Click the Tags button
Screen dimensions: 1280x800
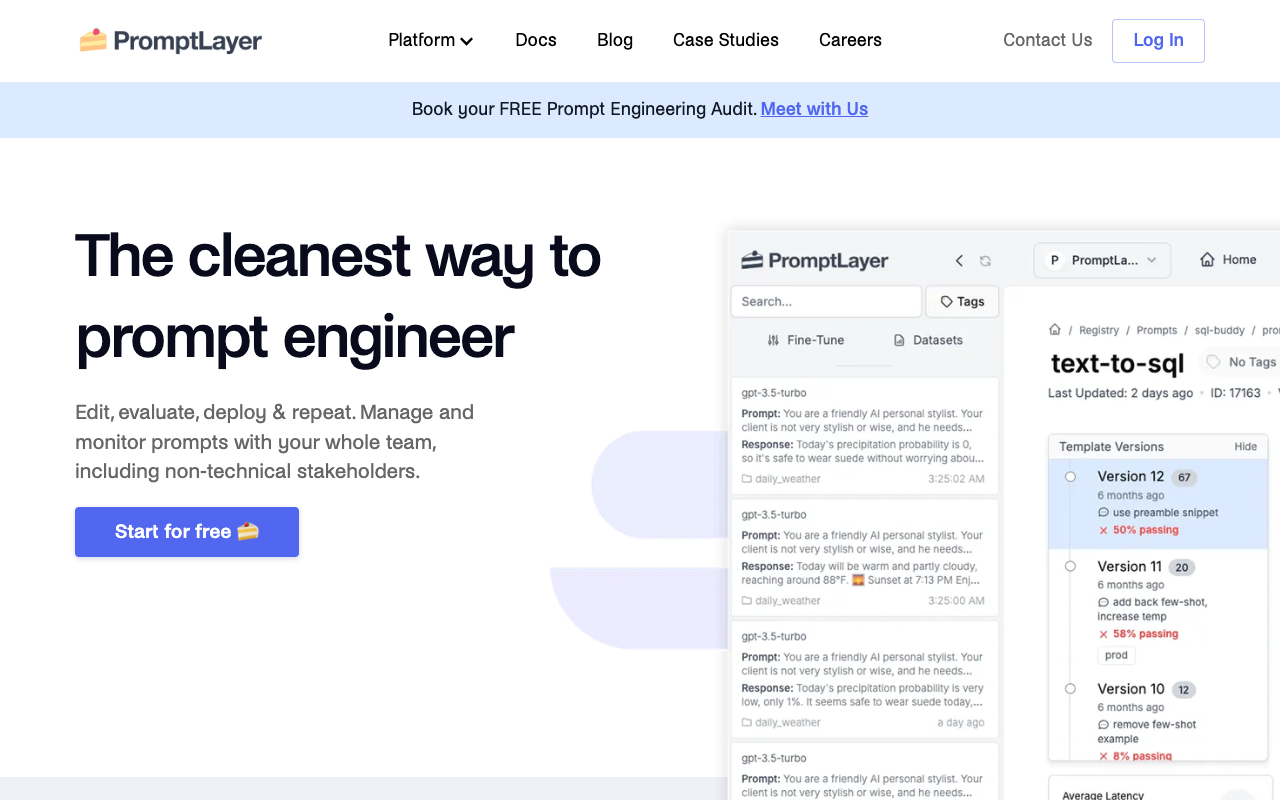(x=962, y=301)
